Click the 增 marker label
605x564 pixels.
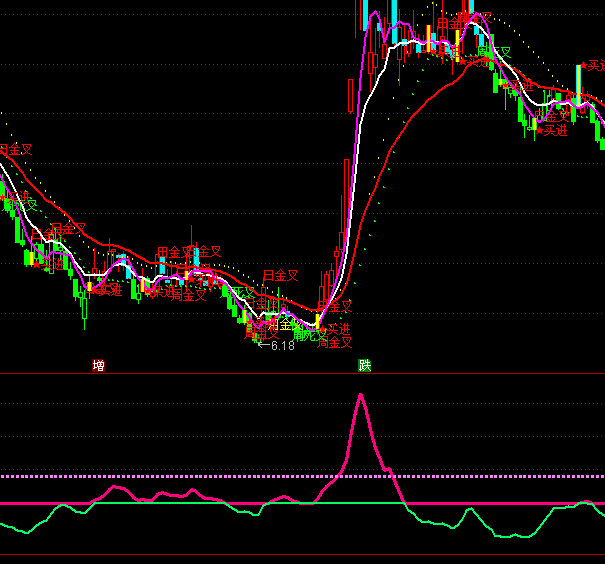(98, 366)
